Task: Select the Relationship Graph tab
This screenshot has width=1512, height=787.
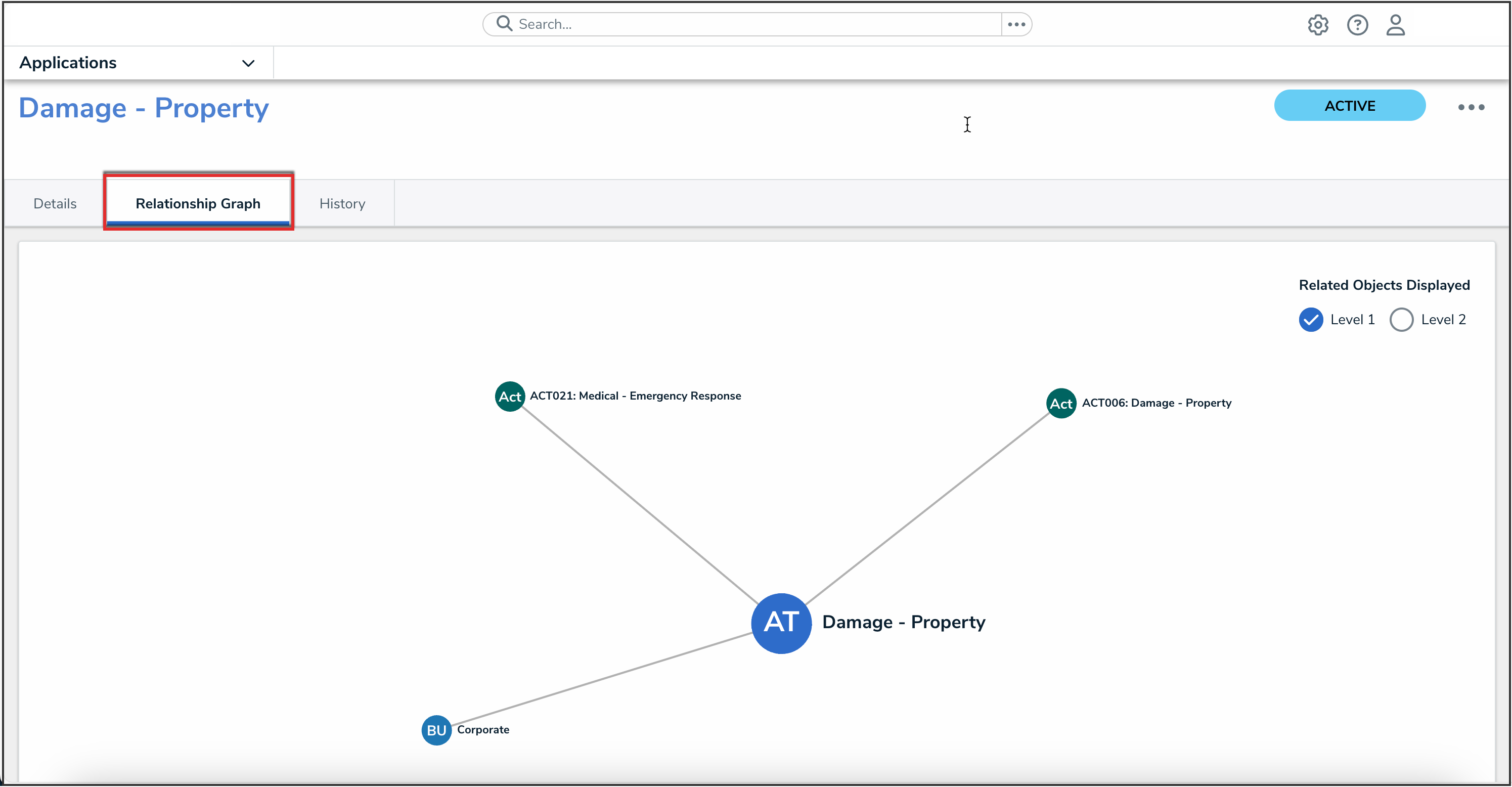Action: (198, 204)
